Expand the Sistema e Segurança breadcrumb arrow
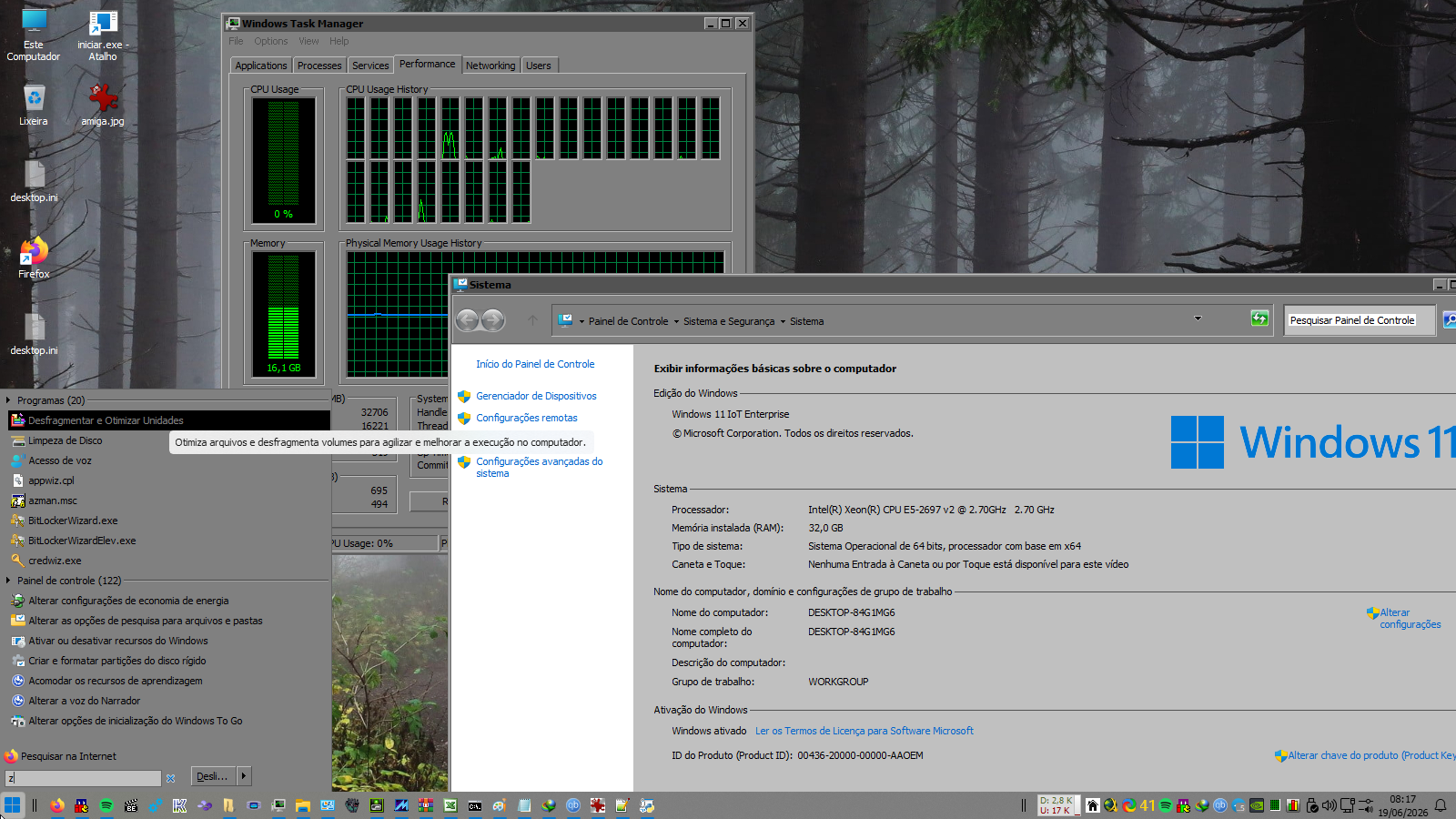Viewport: 1456px width, 819px height. pyautogui.click(x=783, y=321)
